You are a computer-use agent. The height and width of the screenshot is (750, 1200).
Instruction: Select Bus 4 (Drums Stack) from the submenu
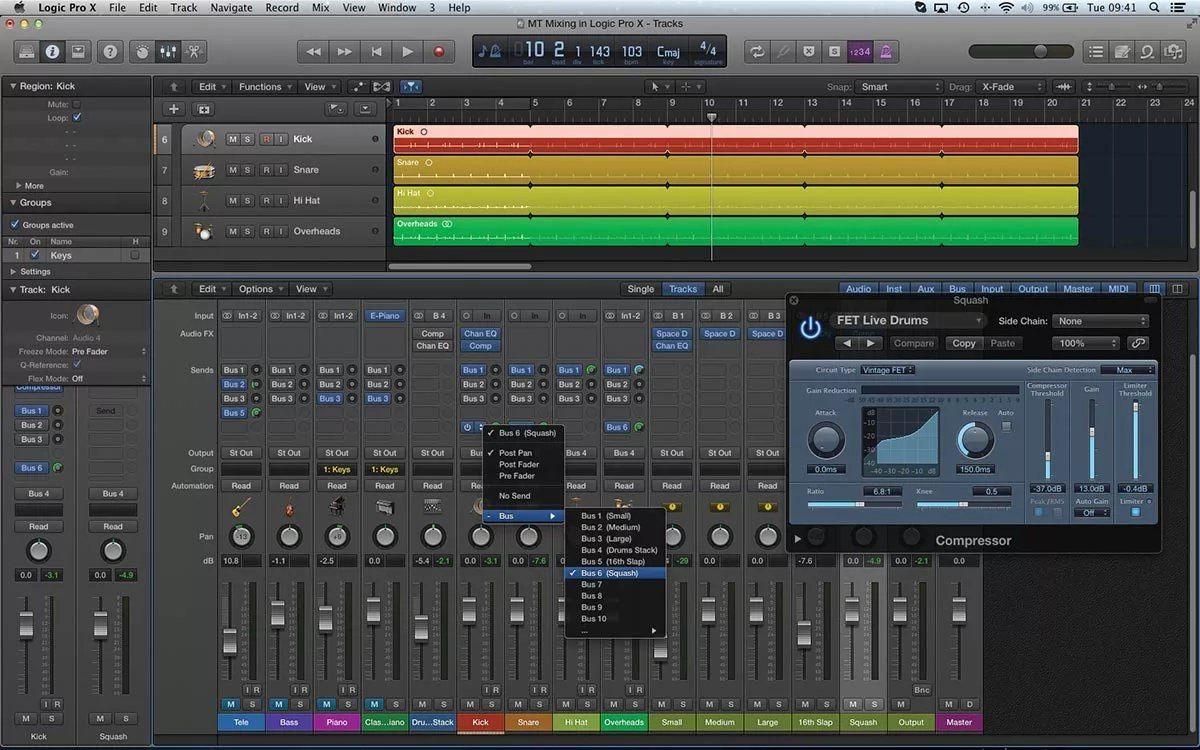(619, 550)
